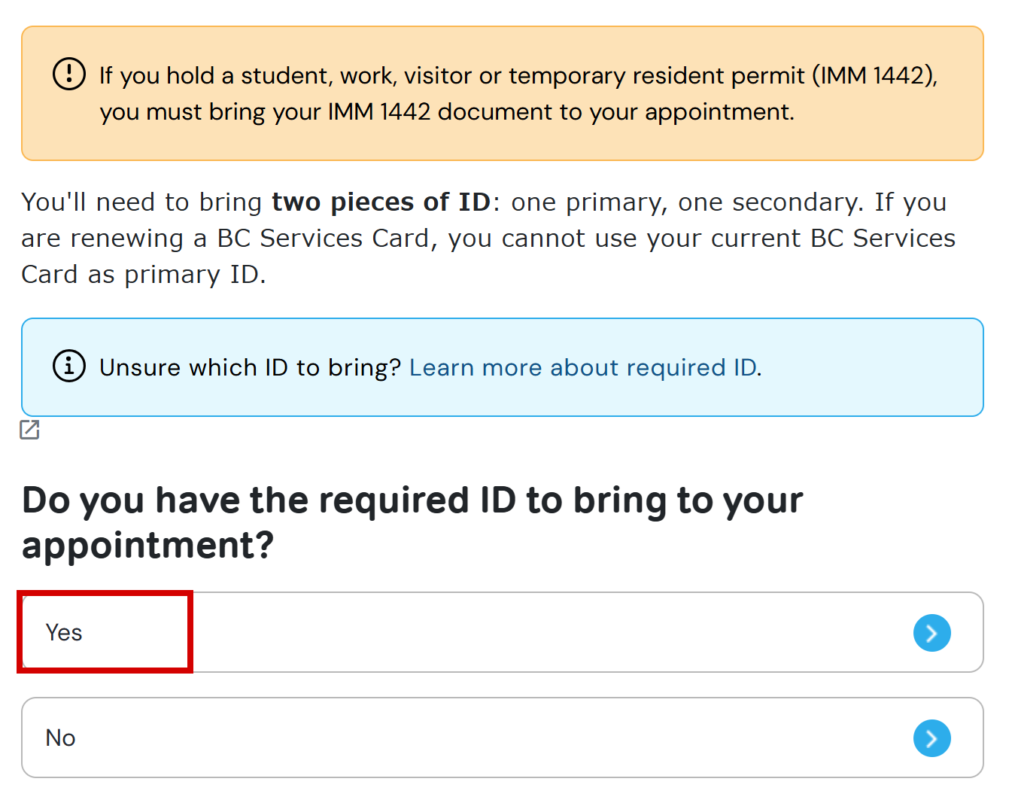Select the Yes answer option

point(502,632)
